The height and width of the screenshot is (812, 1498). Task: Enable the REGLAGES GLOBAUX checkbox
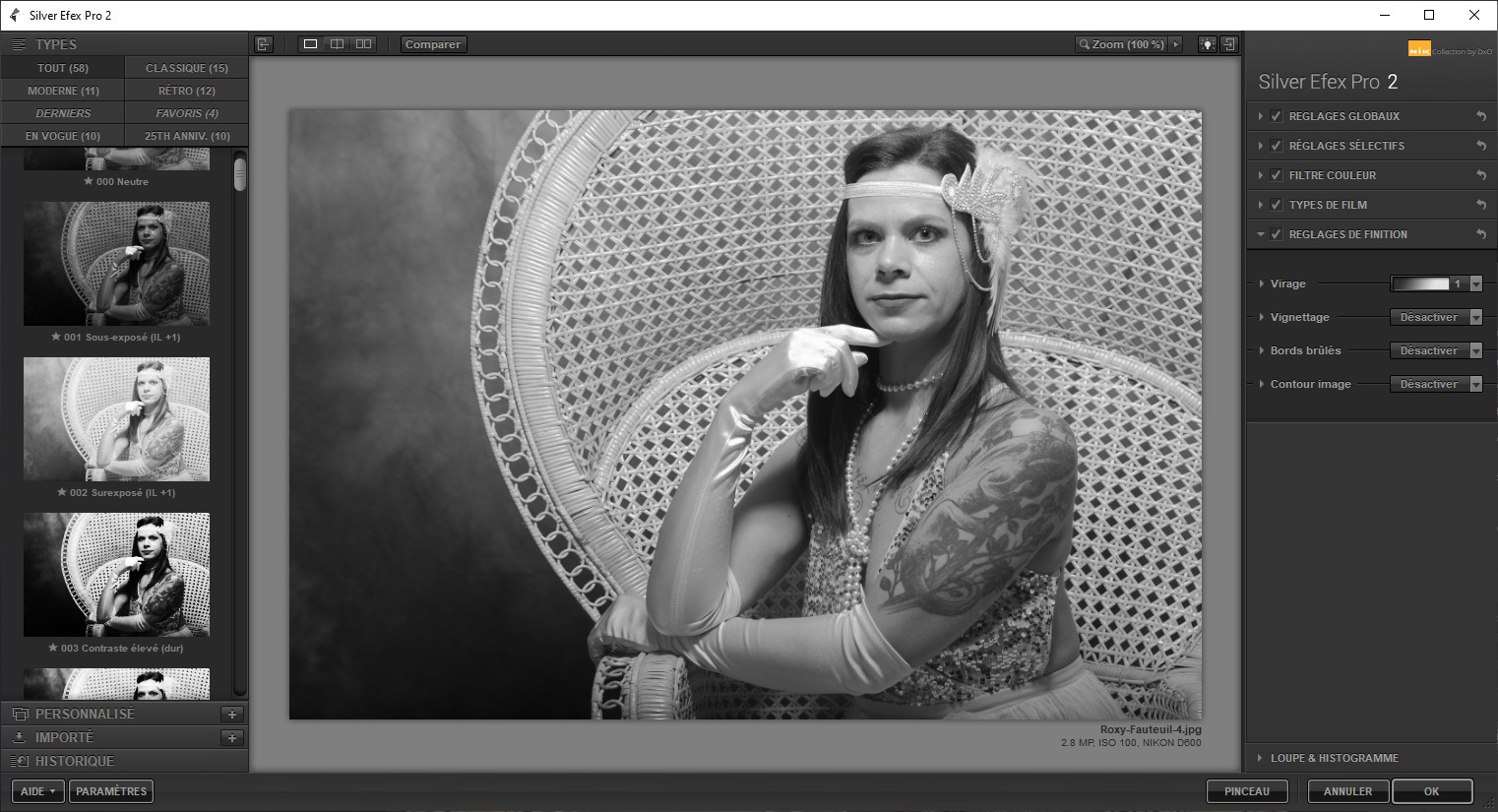(x=1275, y=115)
